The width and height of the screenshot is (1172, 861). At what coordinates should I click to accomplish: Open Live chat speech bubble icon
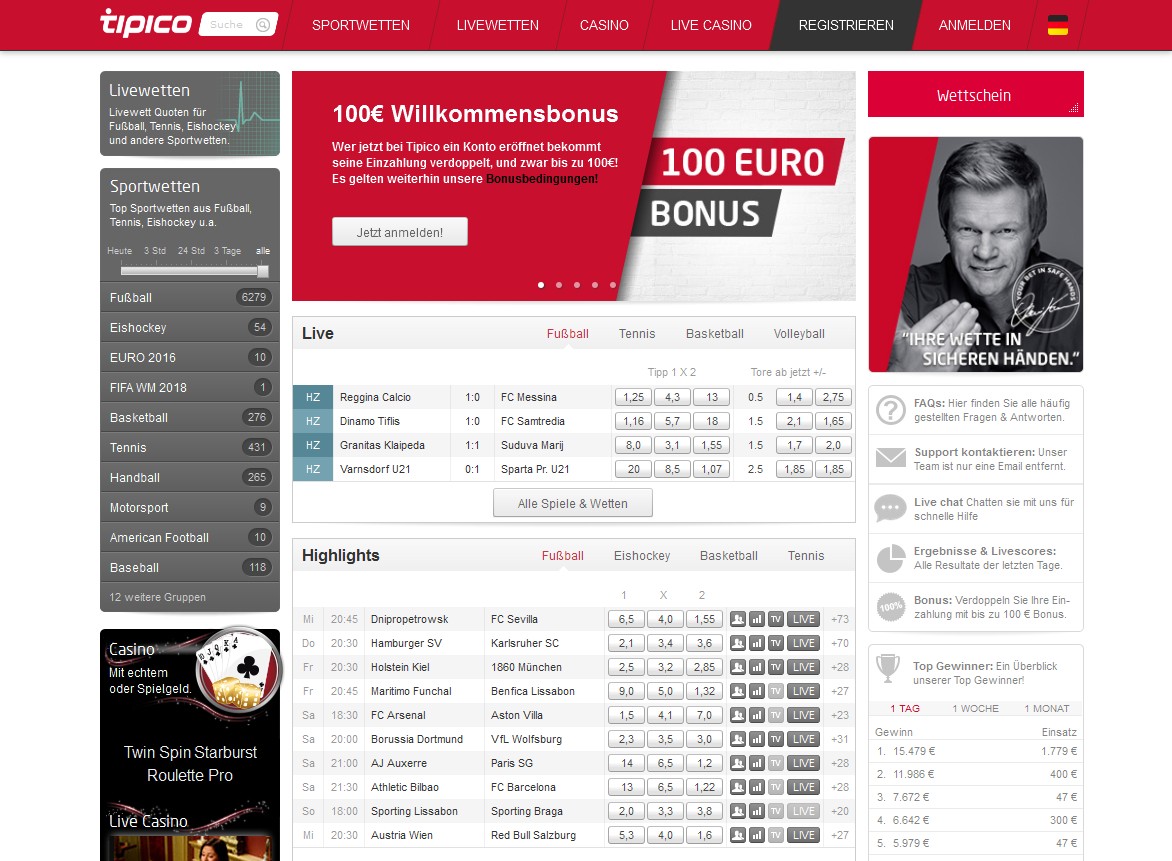890,508
